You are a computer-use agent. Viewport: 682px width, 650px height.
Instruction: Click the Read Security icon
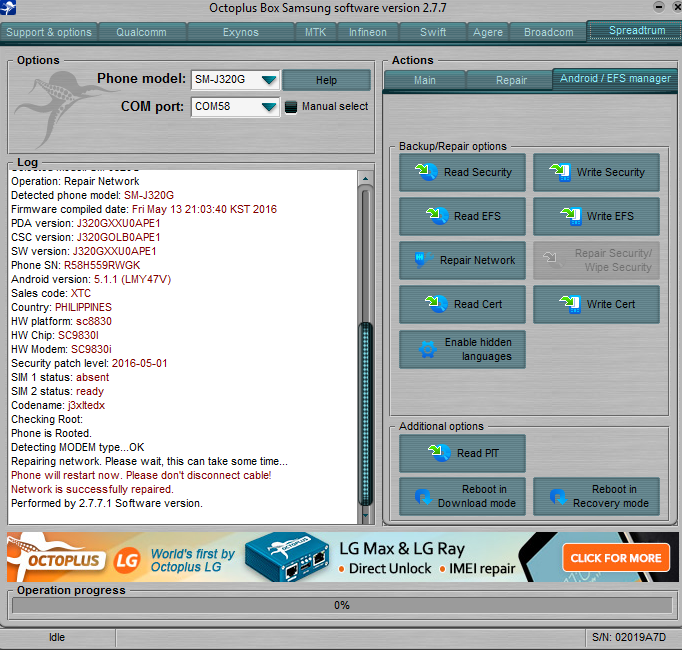(426, 172)
